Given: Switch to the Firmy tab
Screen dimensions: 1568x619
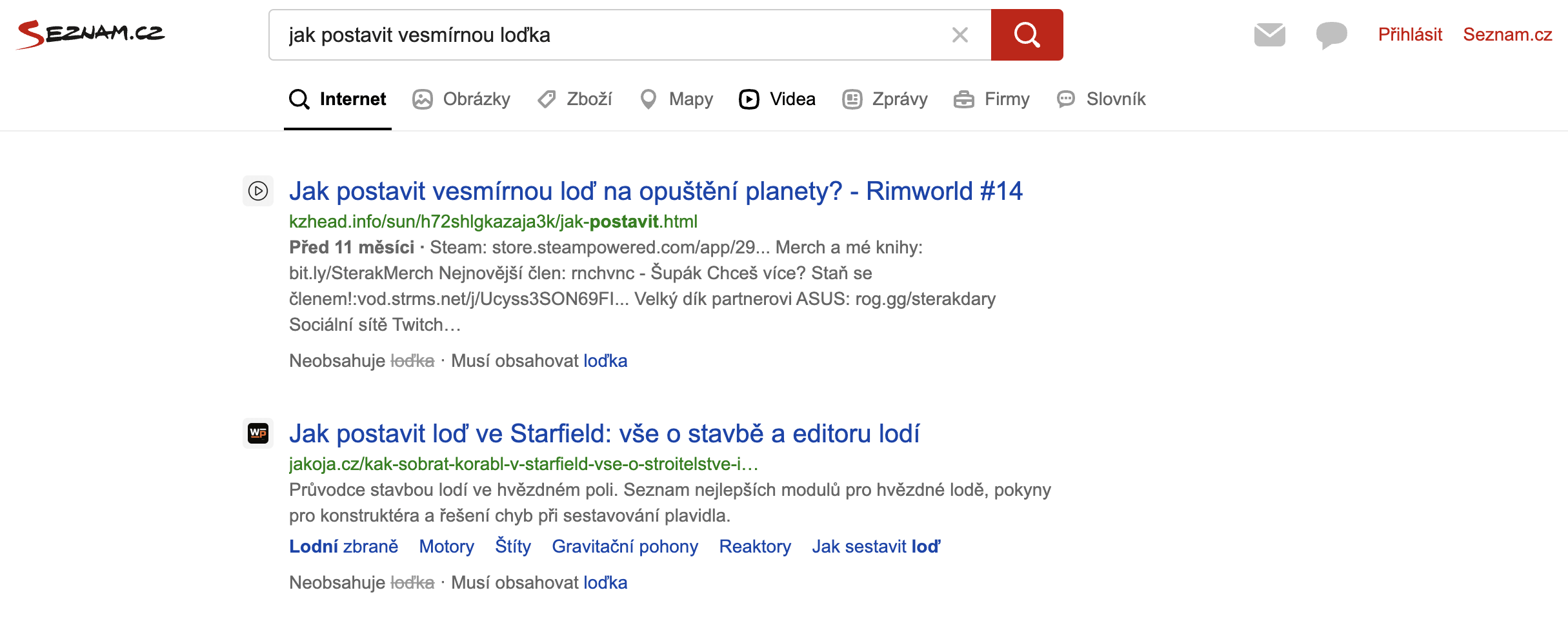Looking at the screenshot, I should [x=991, y=99].
